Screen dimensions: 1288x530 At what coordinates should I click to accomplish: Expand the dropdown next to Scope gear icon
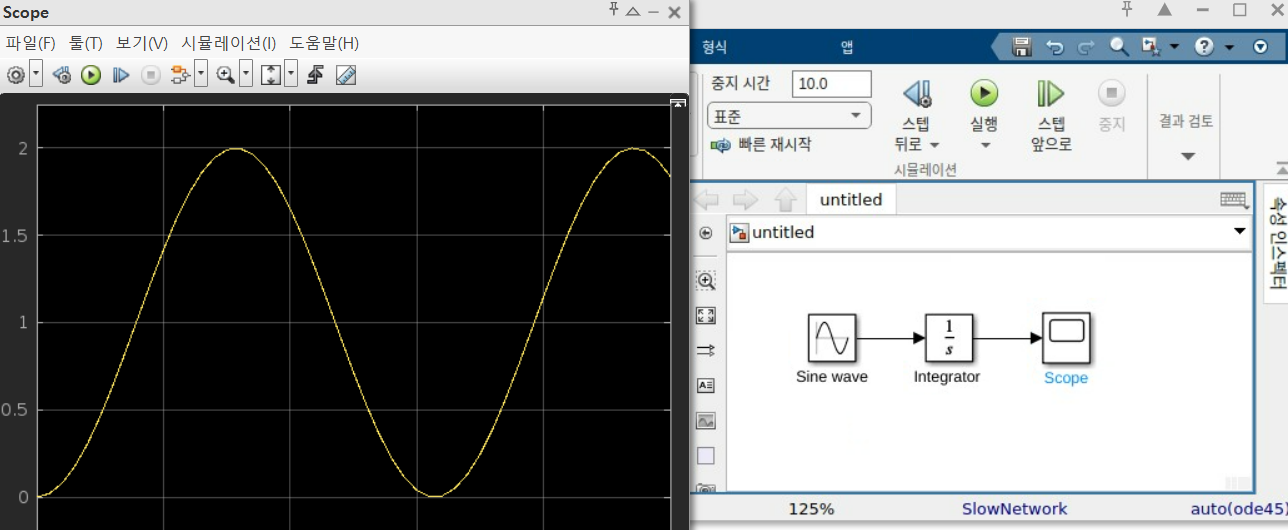(36, 74)
